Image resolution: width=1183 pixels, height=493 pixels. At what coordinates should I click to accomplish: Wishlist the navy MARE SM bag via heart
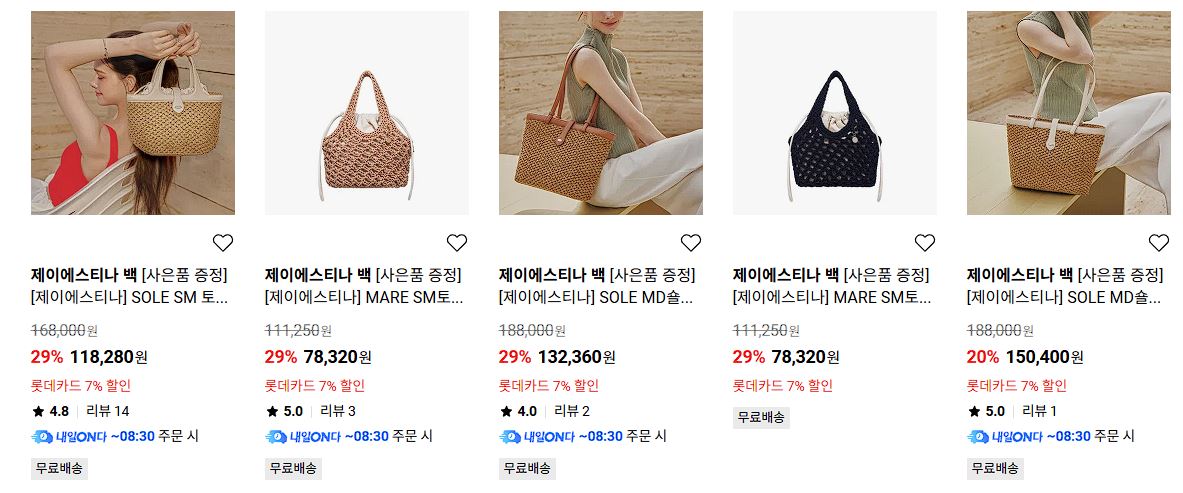tap(924, 242)
